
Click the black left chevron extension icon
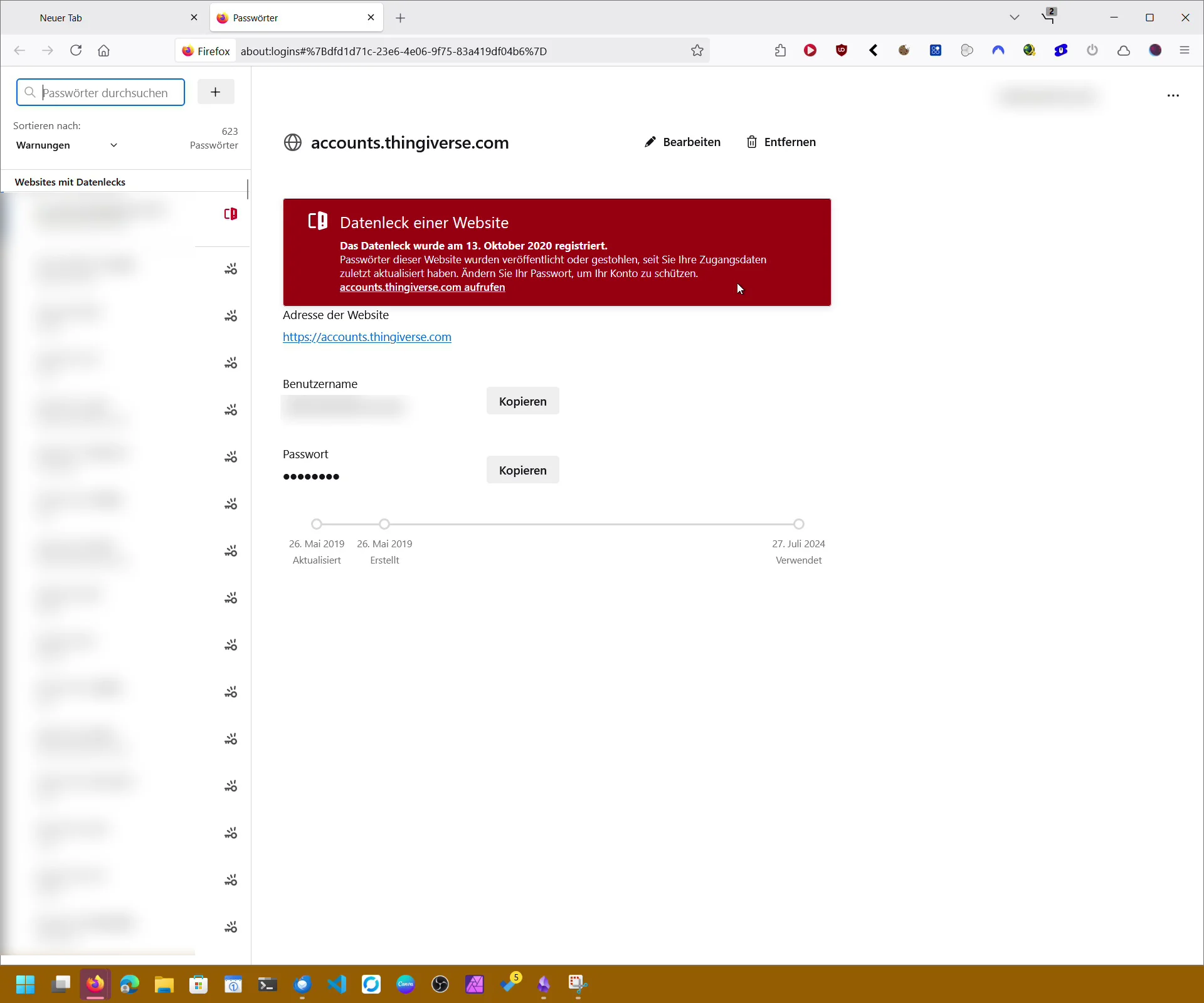pyautogui.click(x=873, y=51)
